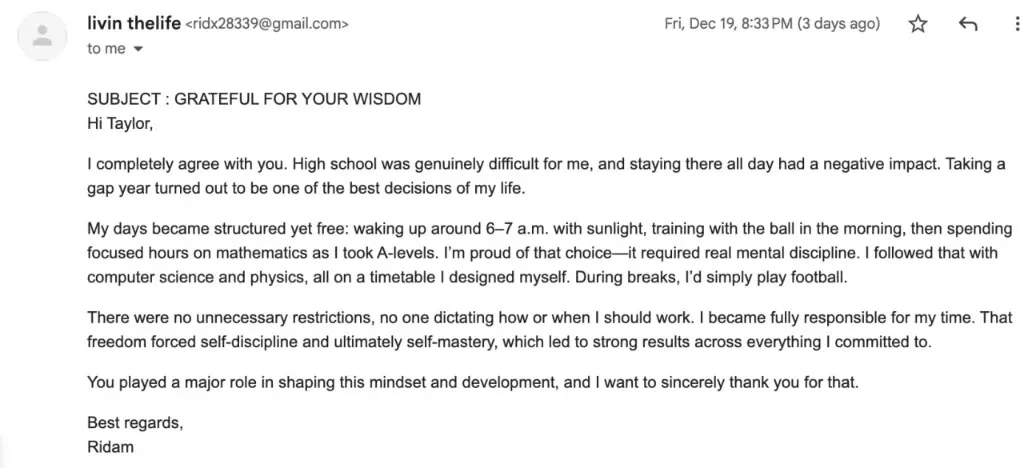This screenshot has width=1024, height=468.
Task: Click the Reply arrow icon
Action: point(968,25)
